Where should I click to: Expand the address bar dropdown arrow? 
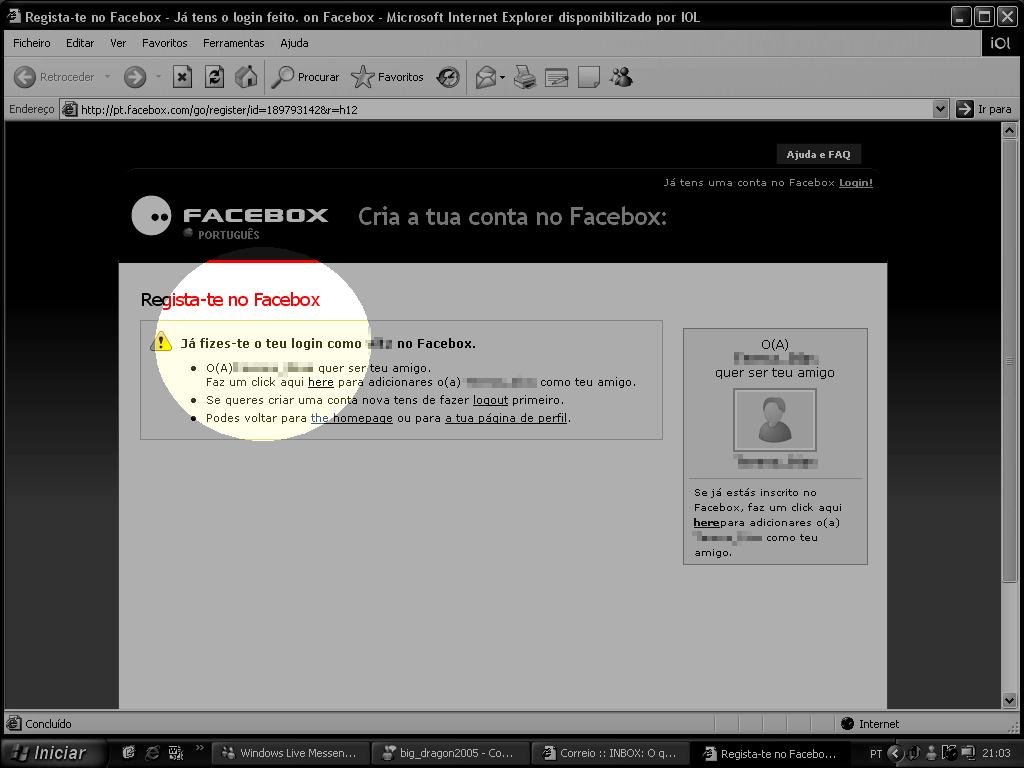[x=940, y=109]
